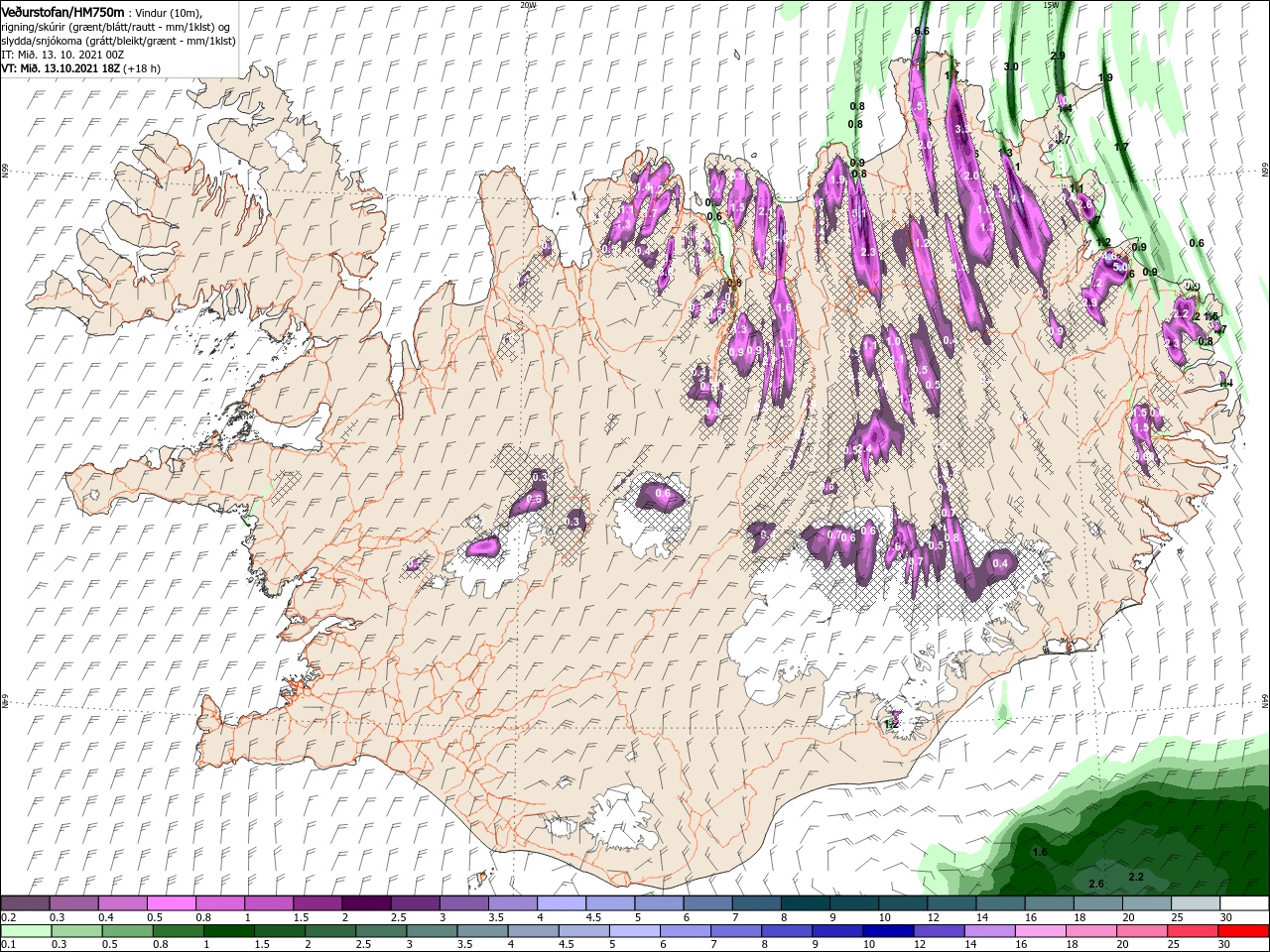This screenshot has width=1270, height=952.
Task: Pick the lower rain scale swatch labelled 4.5
Action: pos(584,931)
